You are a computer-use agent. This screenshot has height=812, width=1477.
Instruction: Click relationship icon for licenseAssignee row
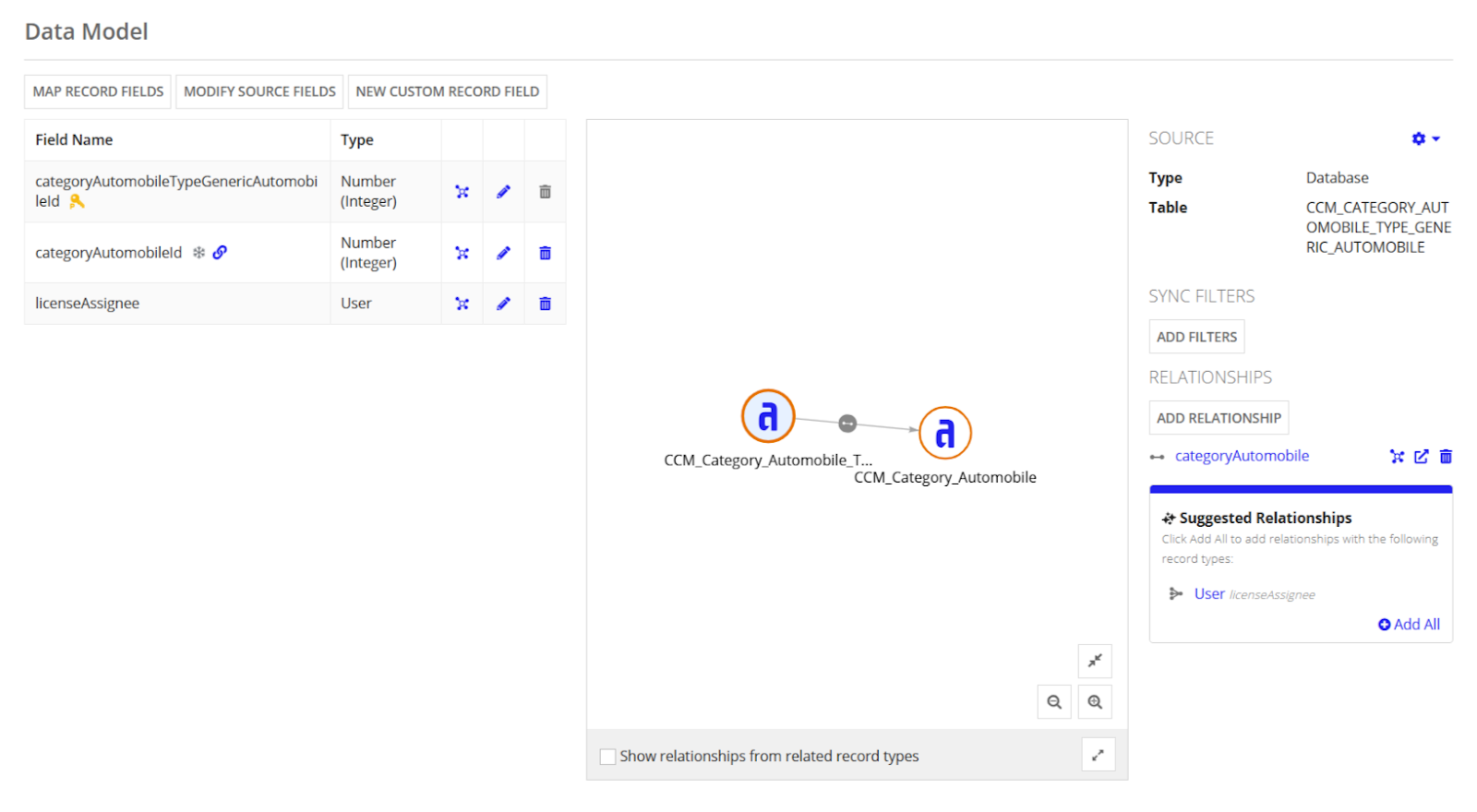click(462, 304)
